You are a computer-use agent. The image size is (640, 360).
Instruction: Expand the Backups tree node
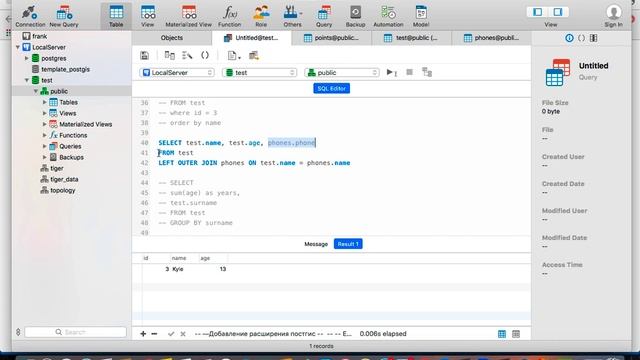point(44,157)
